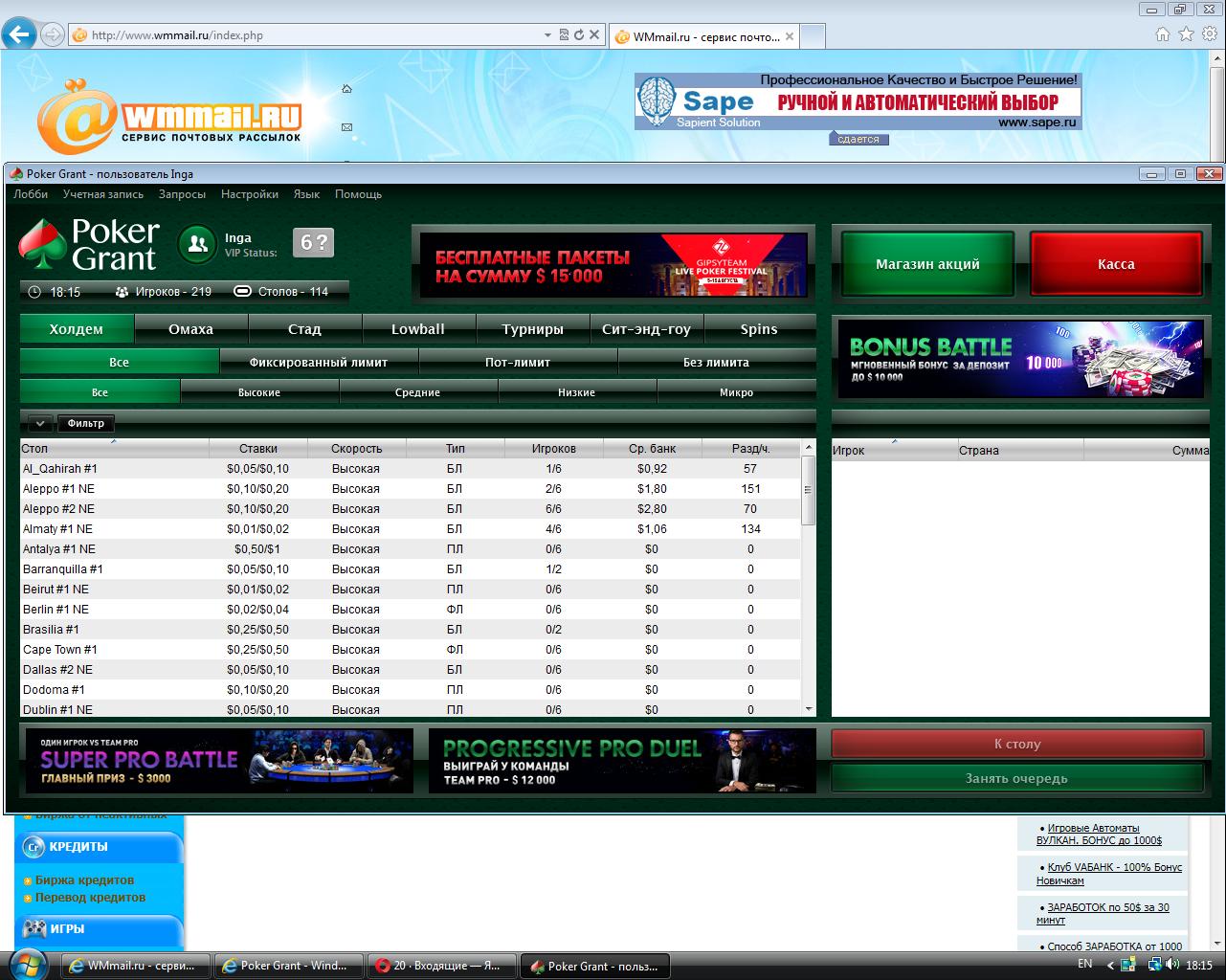Close the WMmail.ru browser tab
This screenshot has height=980, width=1226.
point(789,37)
